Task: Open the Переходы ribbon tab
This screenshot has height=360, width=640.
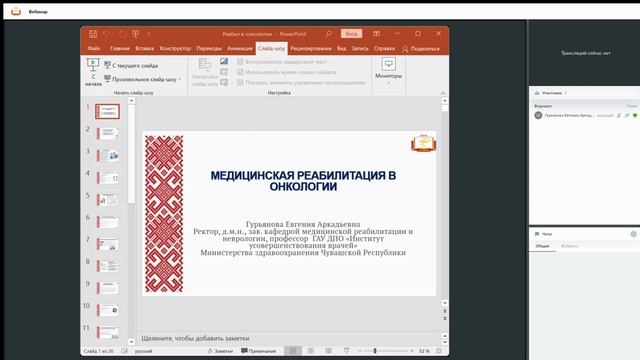Action: coord(209,48)
